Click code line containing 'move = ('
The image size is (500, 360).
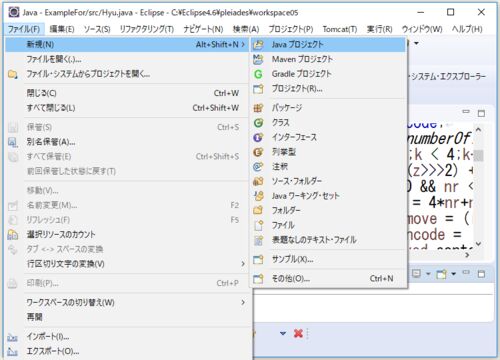pyautogui.click(x=439, y=219)
